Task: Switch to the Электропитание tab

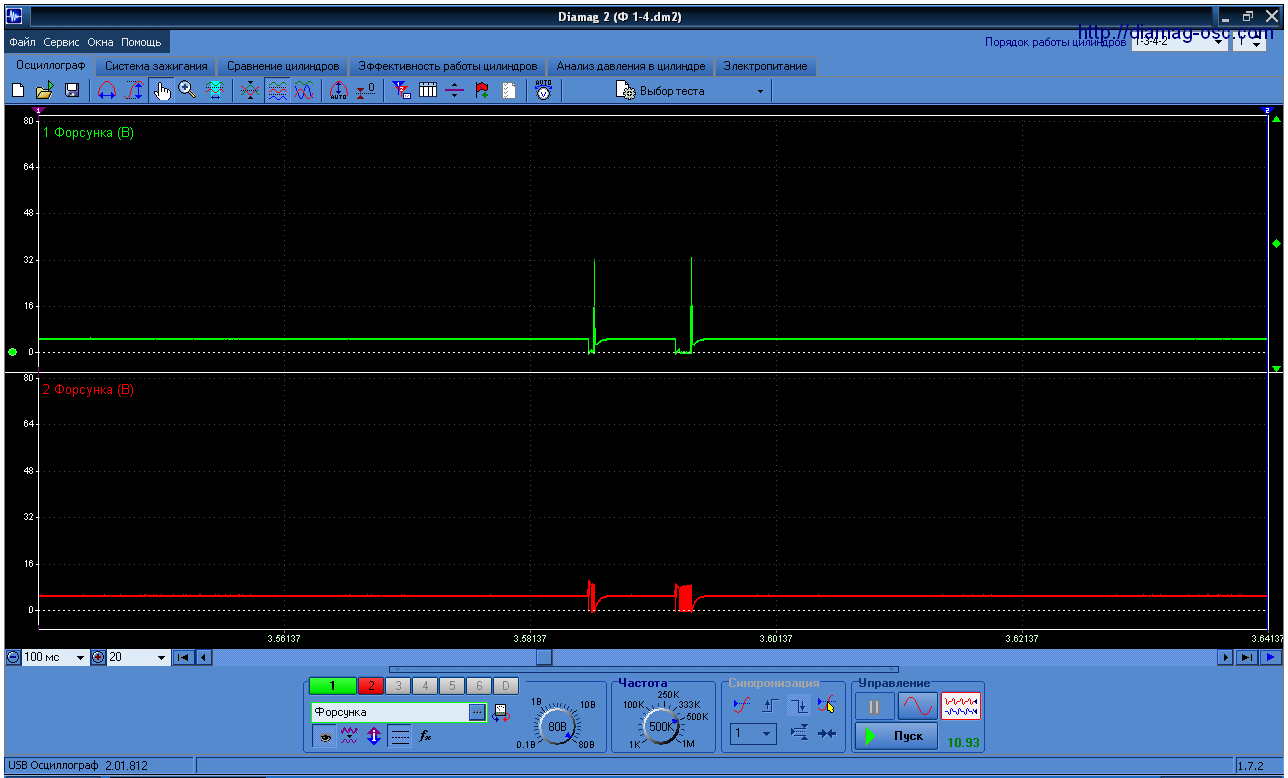Action: tap(766, 66)
